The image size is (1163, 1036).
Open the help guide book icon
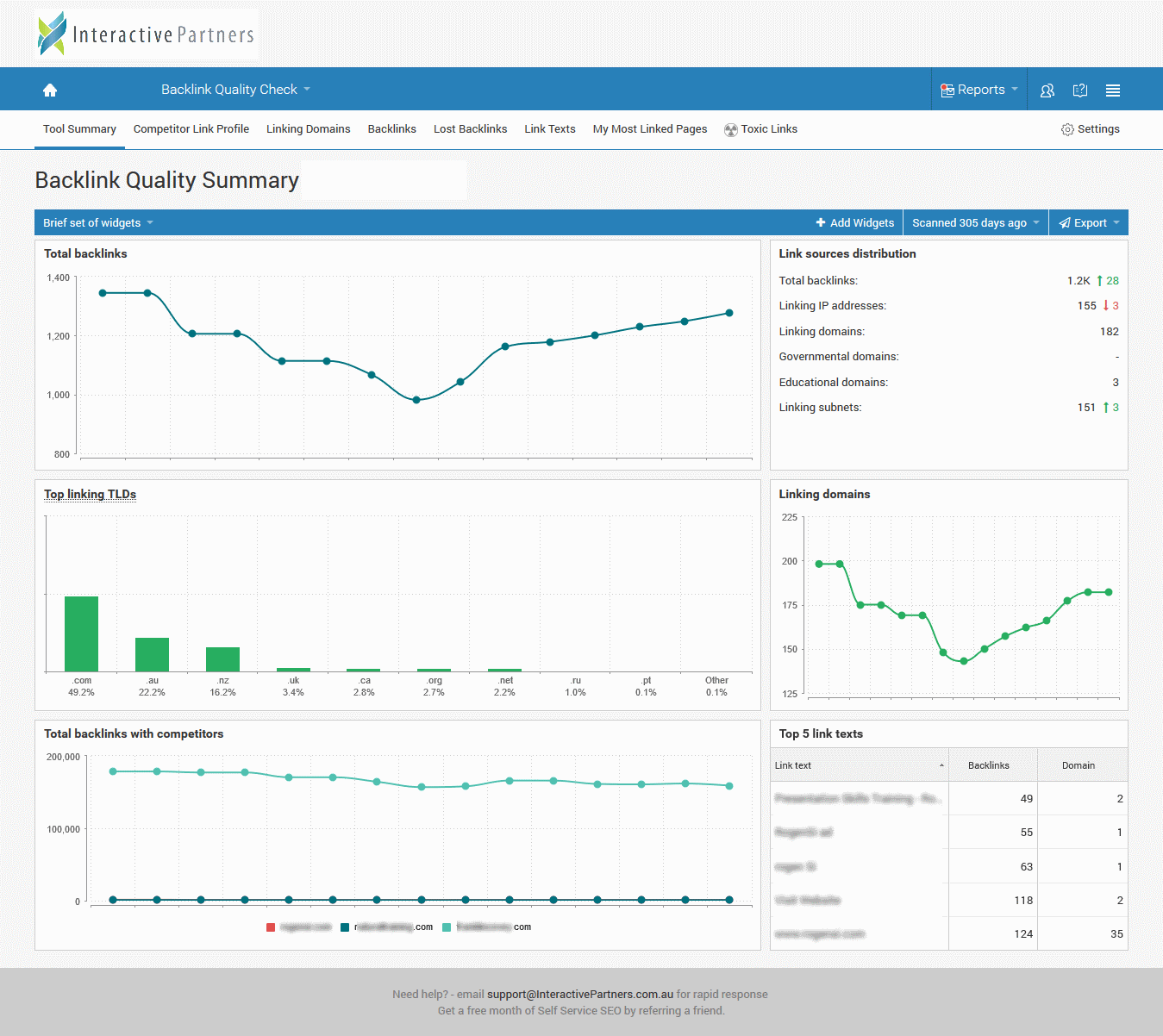[x=1079, y=90]
